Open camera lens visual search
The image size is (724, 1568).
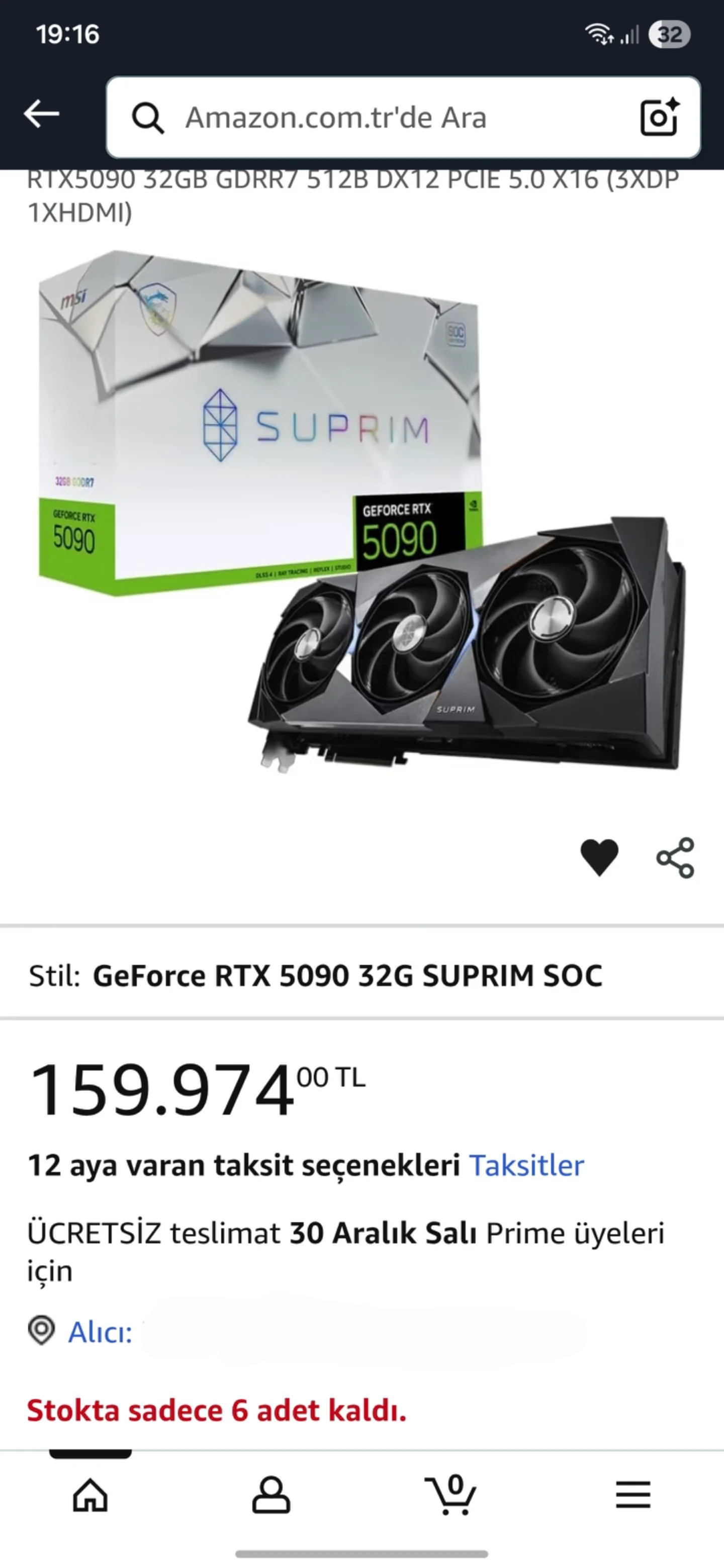(x=660, y=116)
